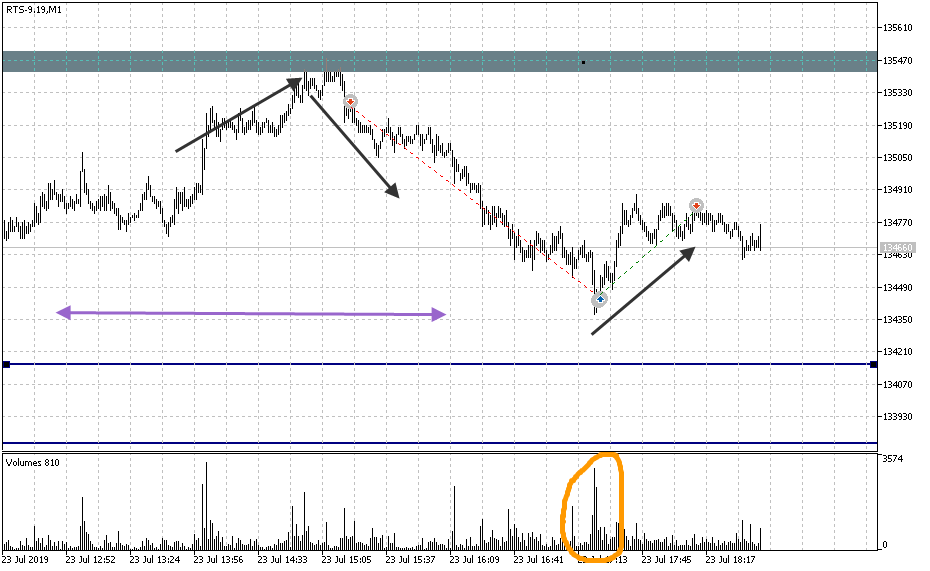Click the red sell marker near 135330

click(x=350, y=102)
